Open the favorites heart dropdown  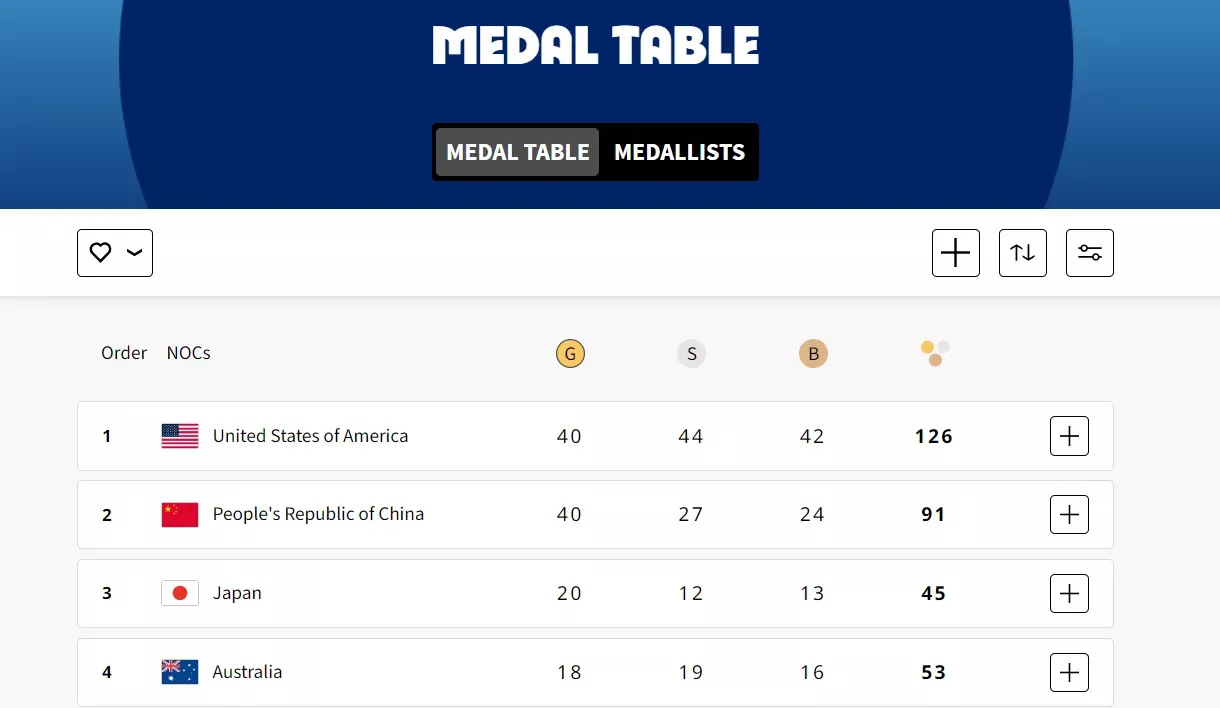click(x=115, y=253)
